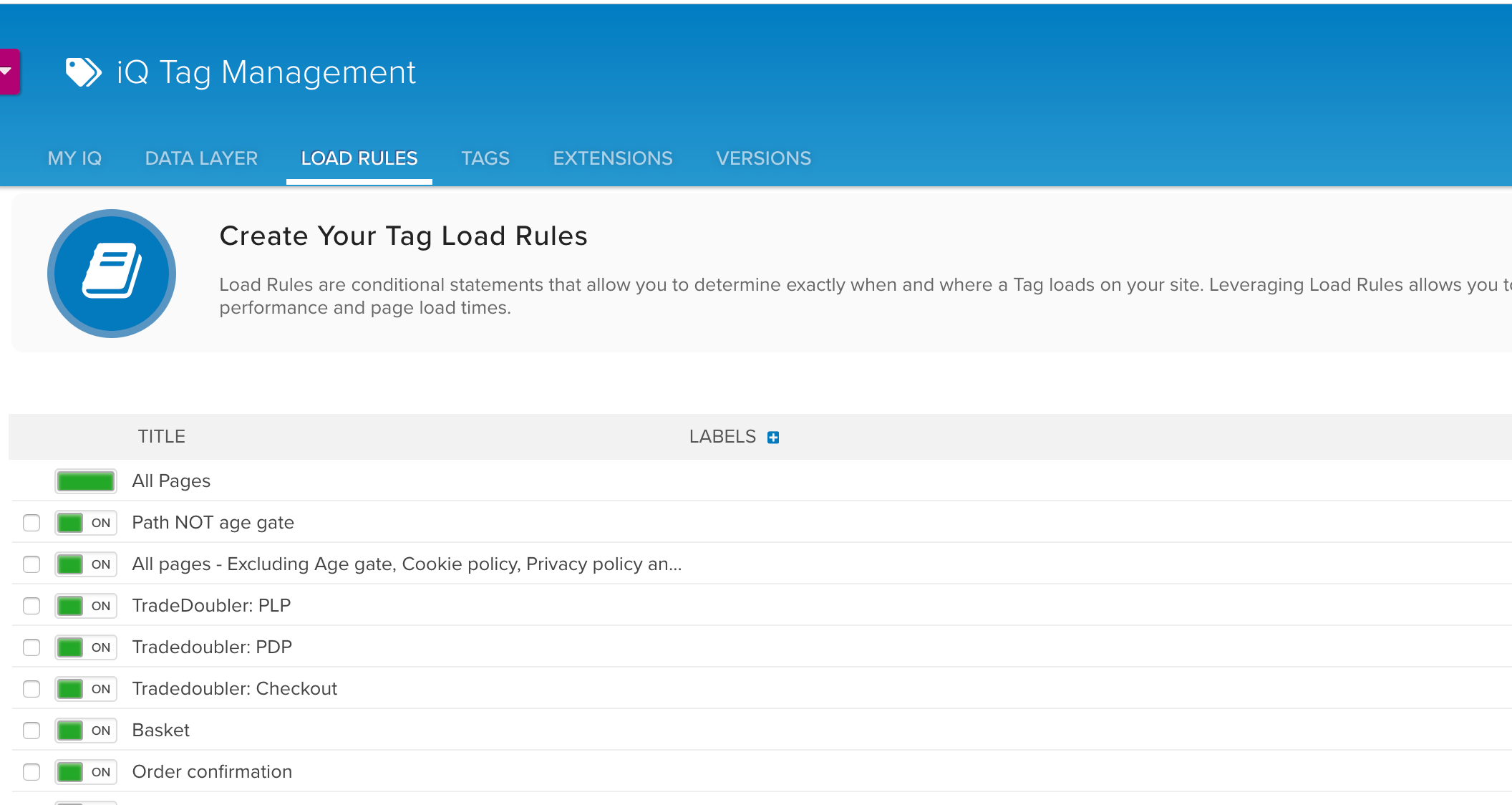Viewport: 1512px width, 805px height.
Task: Toggle off the Tradedoubler: PDP rule
Action: (x=86, y=647)
